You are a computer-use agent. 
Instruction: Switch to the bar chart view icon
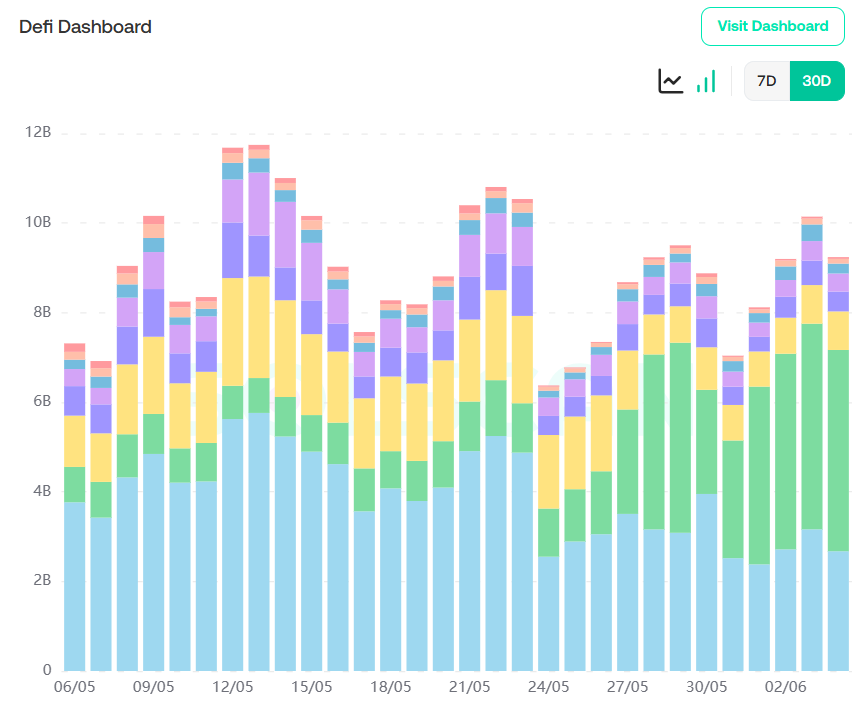point(706,81)
